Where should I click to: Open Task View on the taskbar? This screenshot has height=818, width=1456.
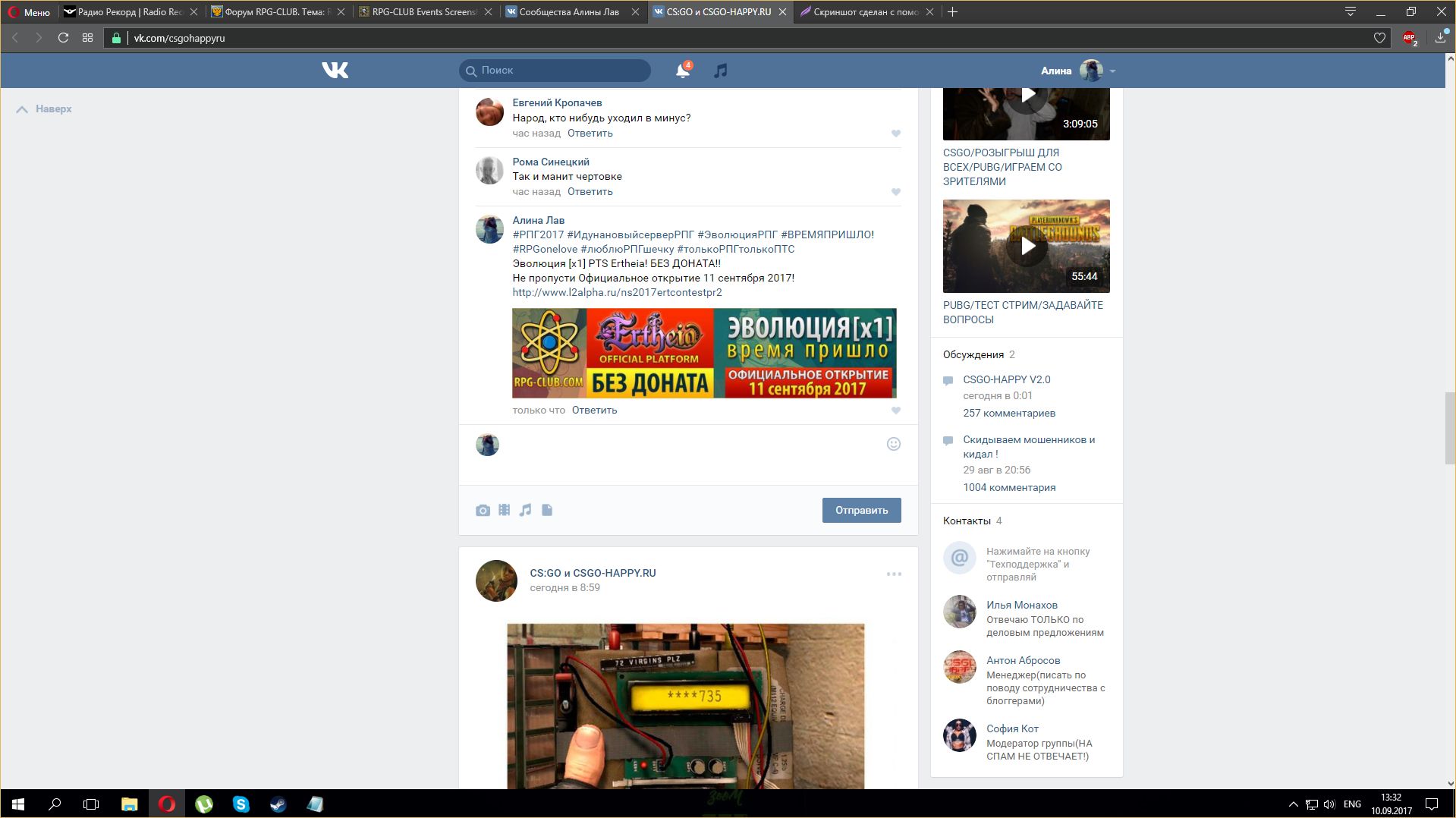click(91, 804)
